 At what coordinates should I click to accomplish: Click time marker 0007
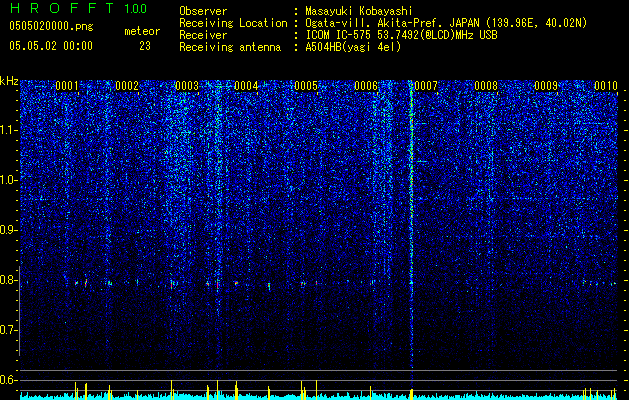426,86
